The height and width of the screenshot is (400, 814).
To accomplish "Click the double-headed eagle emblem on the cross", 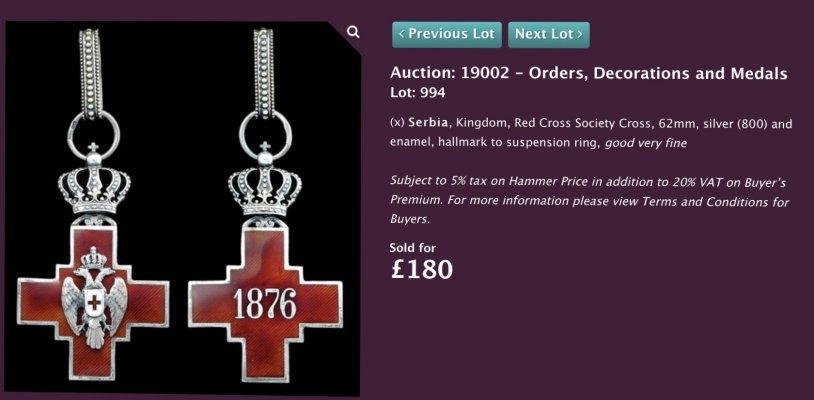I will click(94, 297).
